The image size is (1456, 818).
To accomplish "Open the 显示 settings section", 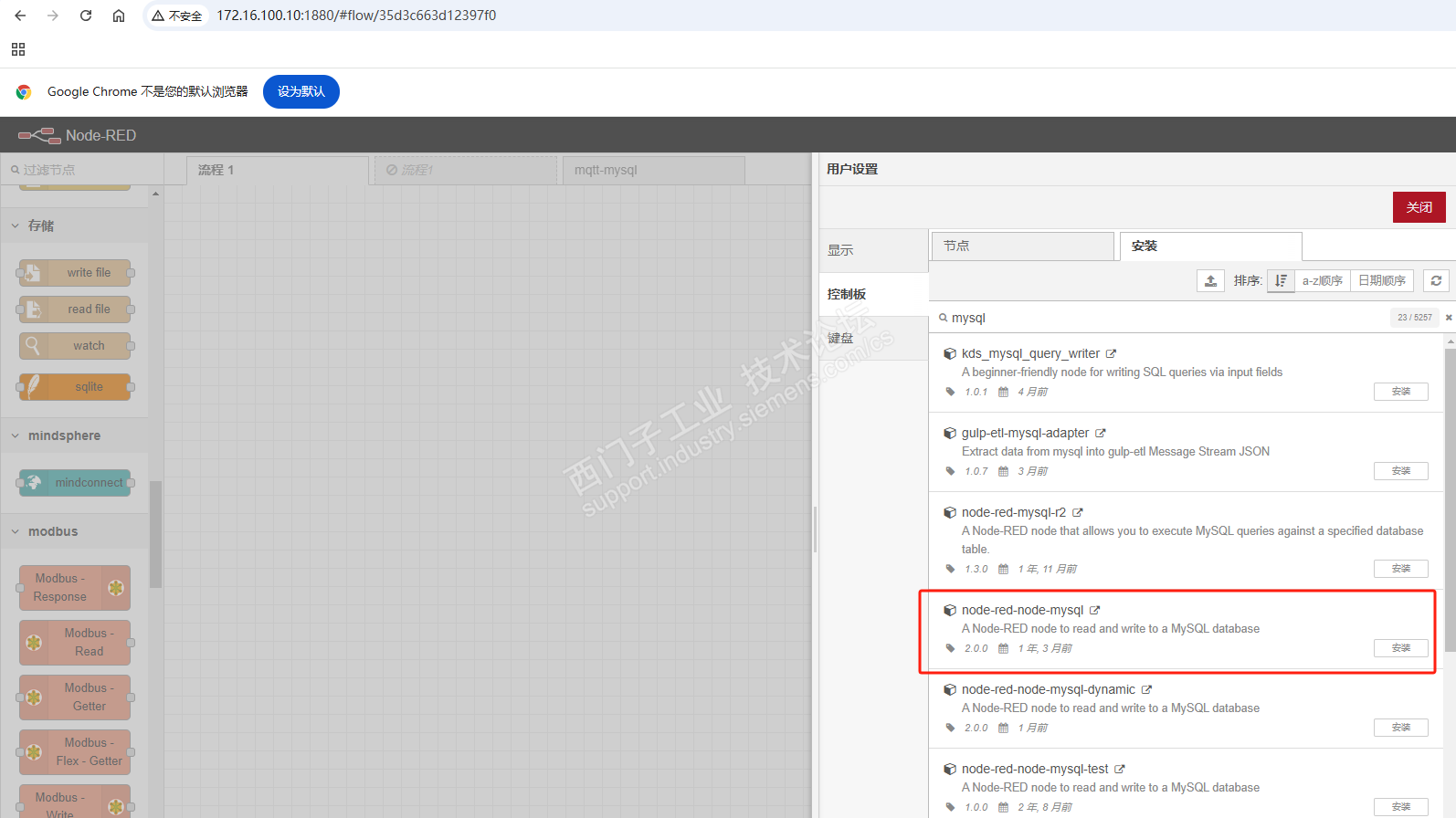I will pos(874,250).
